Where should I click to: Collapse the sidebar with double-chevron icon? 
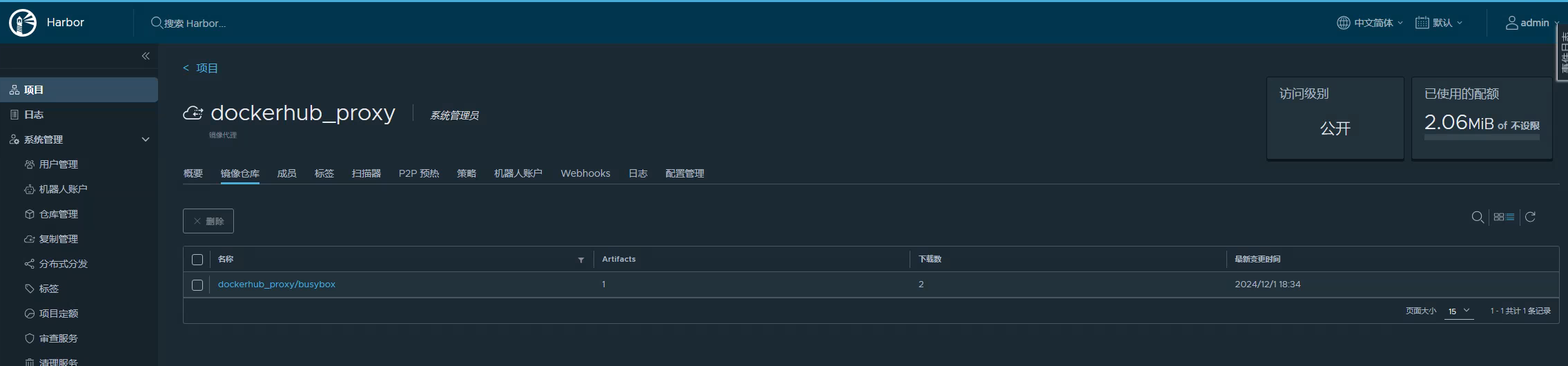(x=146, y=56)
